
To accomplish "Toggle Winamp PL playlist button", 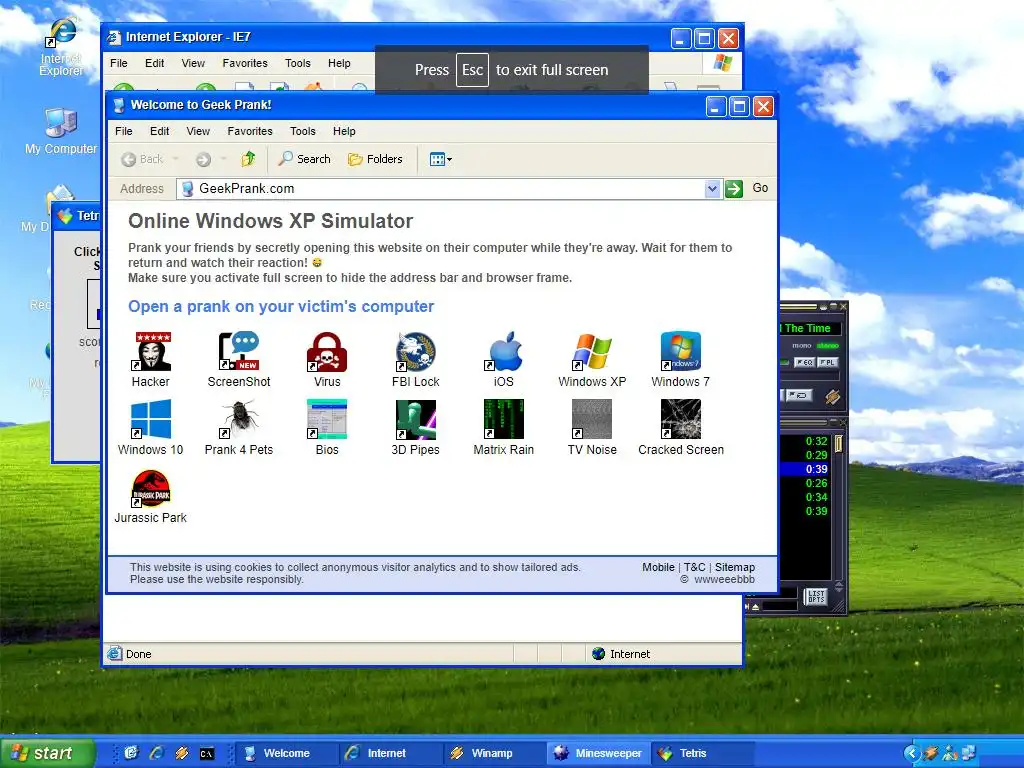I will 827,362.
